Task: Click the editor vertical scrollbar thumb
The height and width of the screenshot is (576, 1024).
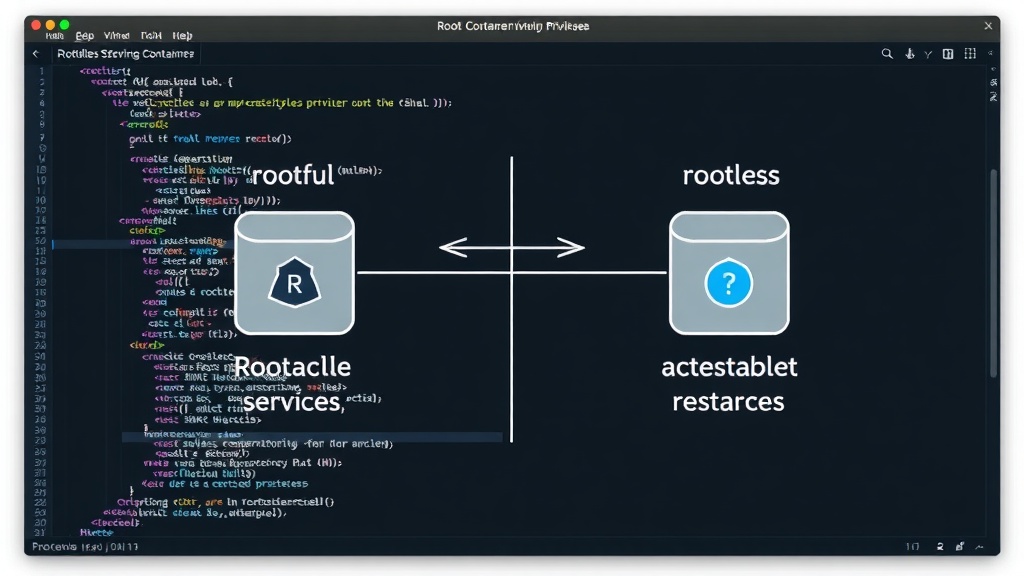Action: click(x=993, y=273)
